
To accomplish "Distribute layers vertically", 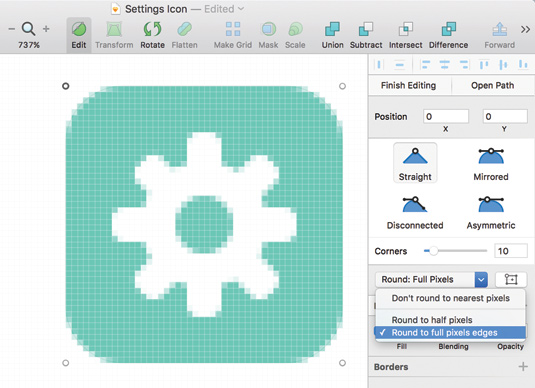I will click(x=399, y=64).
